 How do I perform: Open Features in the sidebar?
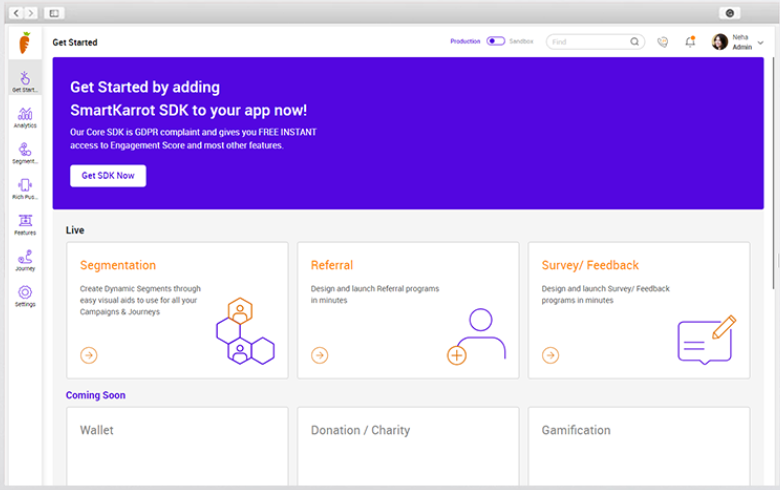pyautogui.click(x=25, y=225)
